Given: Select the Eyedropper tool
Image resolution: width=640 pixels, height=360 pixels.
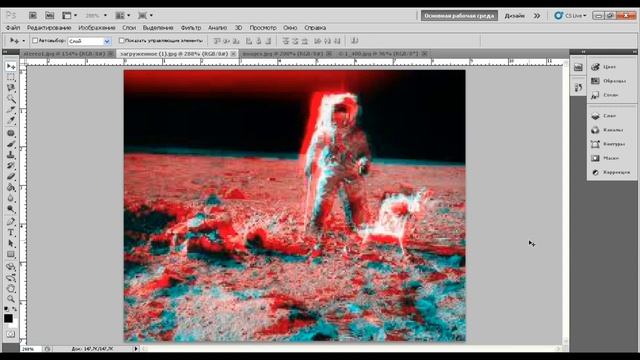Looking at the screenshot, I should [x=11, y=120].
